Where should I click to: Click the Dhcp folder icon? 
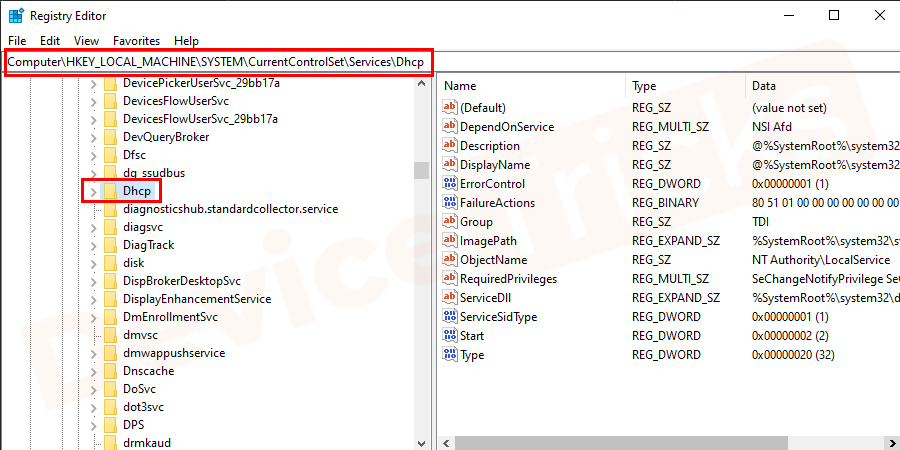[110, 191]
